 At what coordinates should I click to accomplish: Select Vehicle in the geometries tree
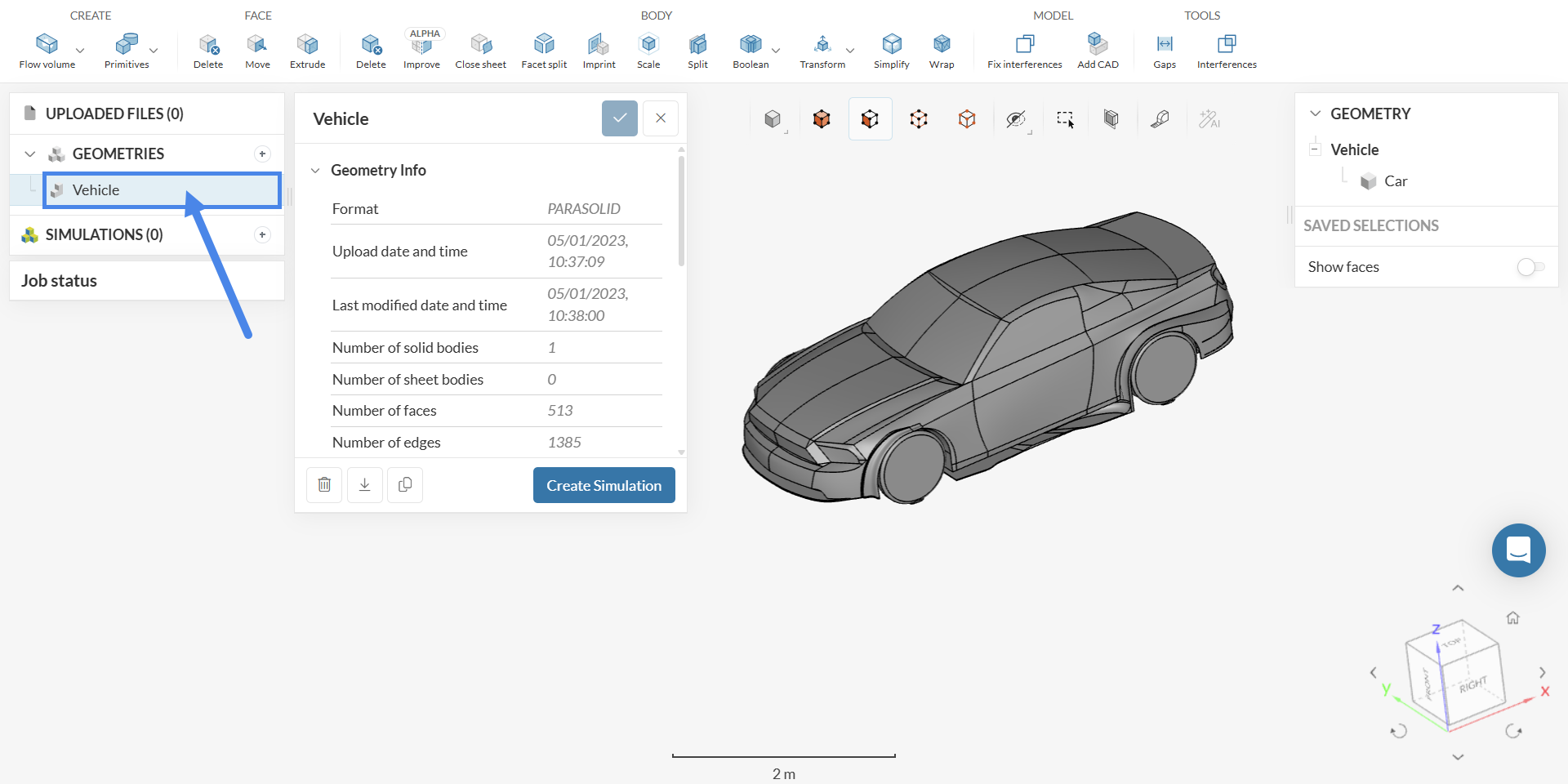click(96, 190)
